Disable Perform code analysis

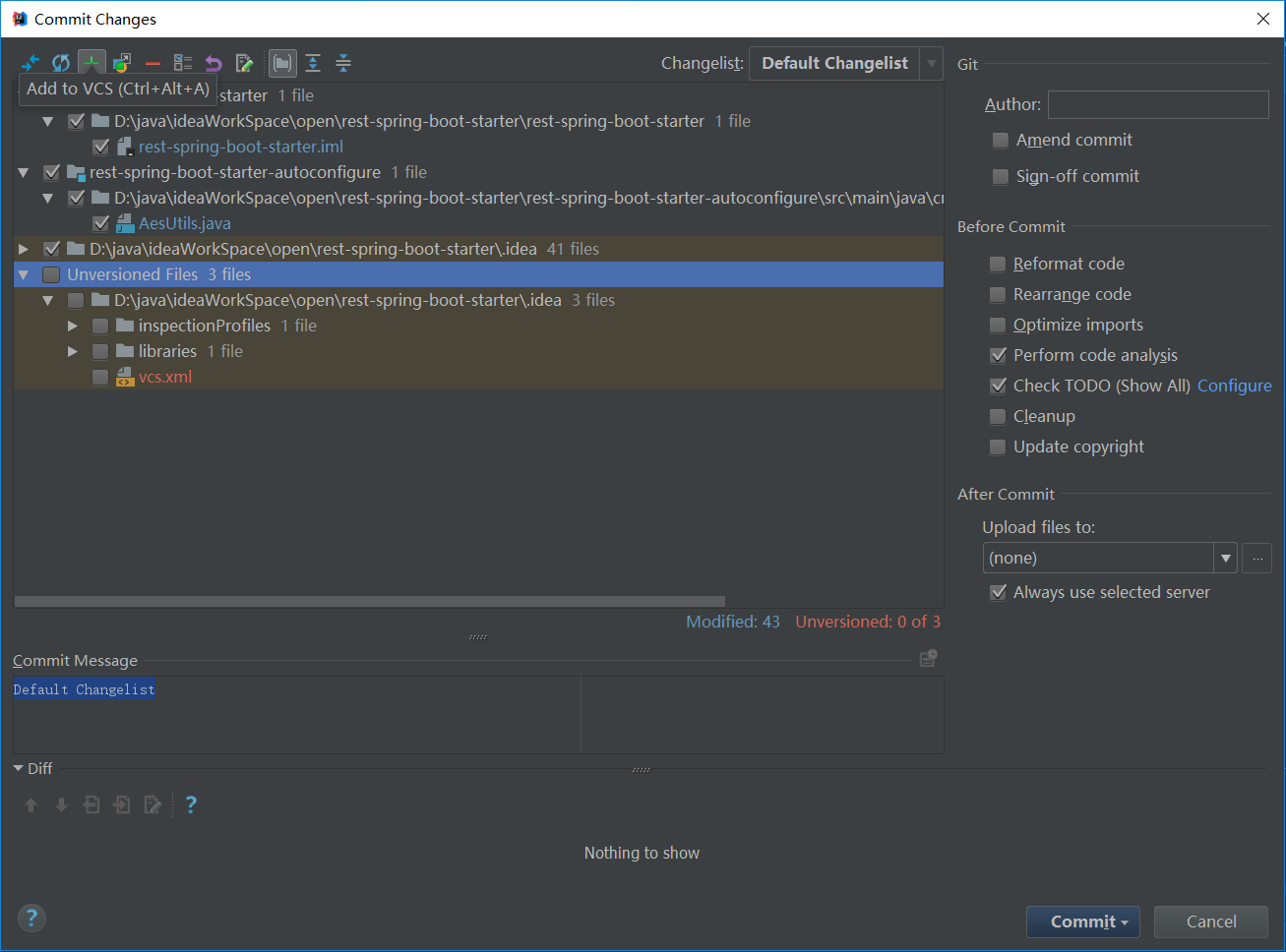(x=998, y=356)
